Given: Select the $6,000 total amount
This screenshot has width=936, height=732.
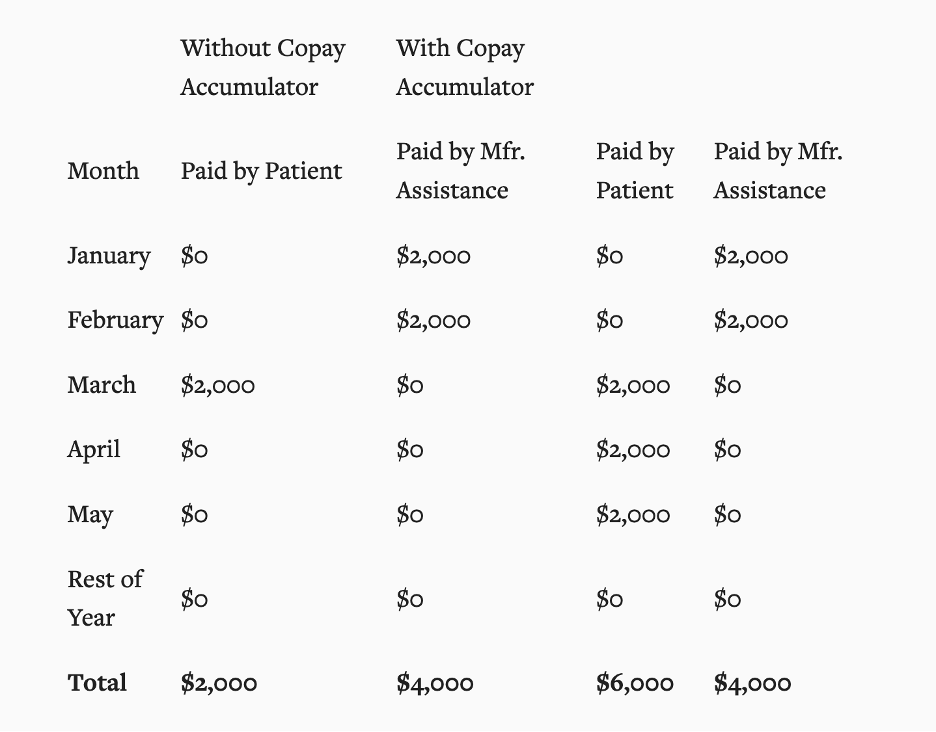Looking at the screenshot, I should pyautogui.click(x=634, y=683).
